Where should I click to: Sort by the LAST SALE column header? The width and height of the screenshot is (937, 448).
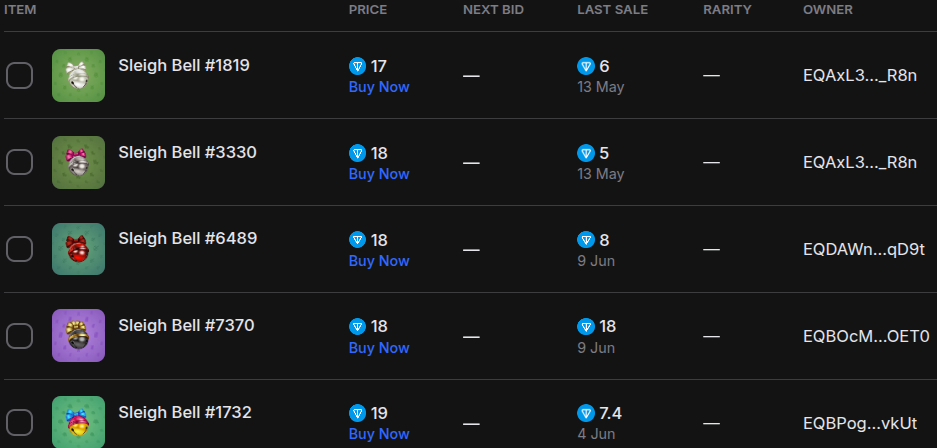tap(612, 10)
